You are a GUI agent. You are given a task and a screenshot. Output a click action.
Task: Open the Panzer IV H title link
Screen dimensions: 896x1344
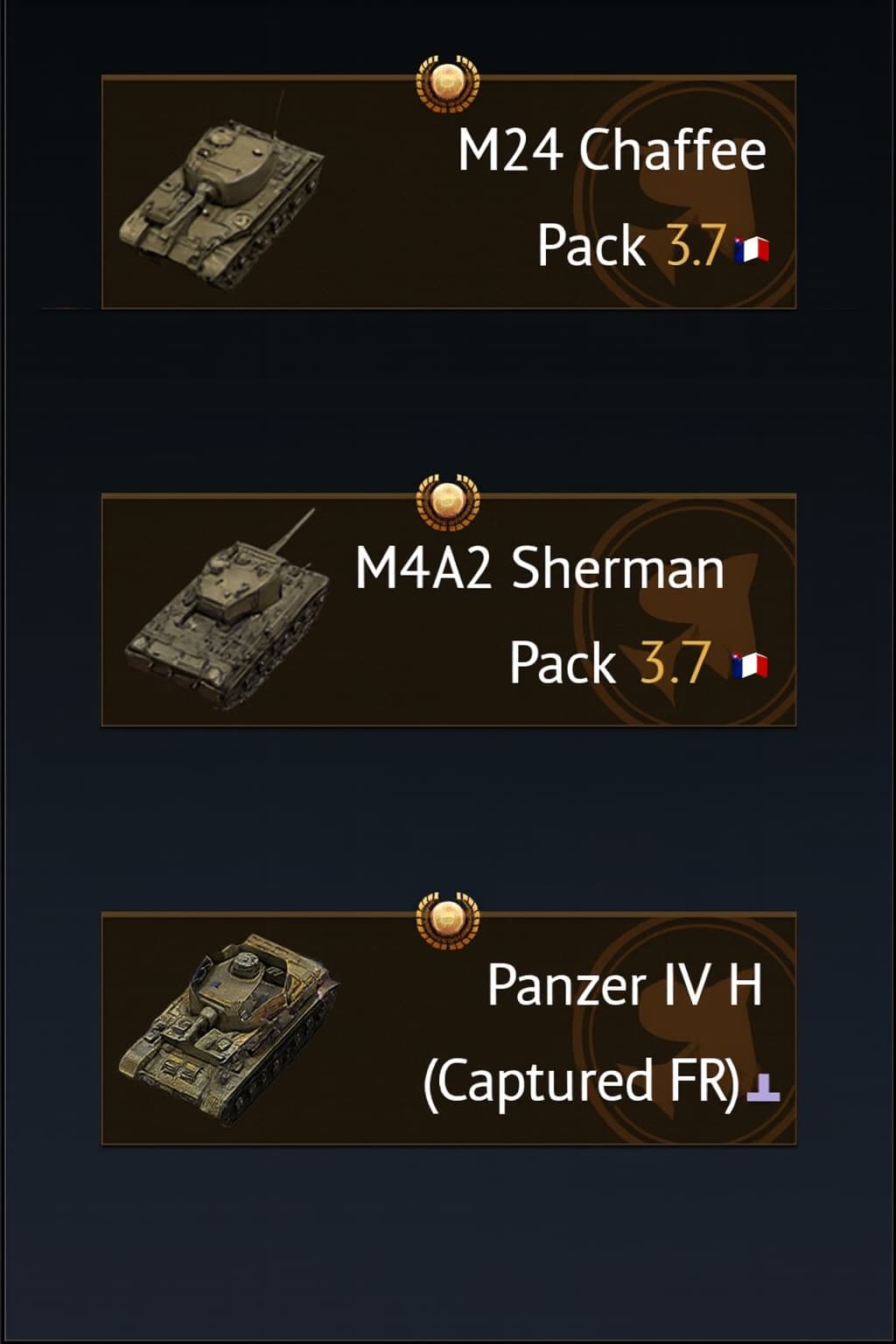pos(624,985)
